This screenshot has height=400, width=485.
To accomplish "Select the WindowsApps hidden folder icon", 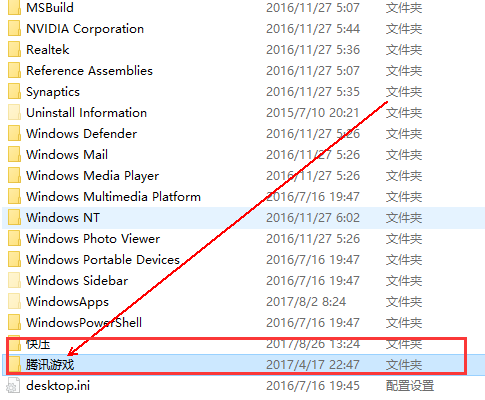I will 14,302.
